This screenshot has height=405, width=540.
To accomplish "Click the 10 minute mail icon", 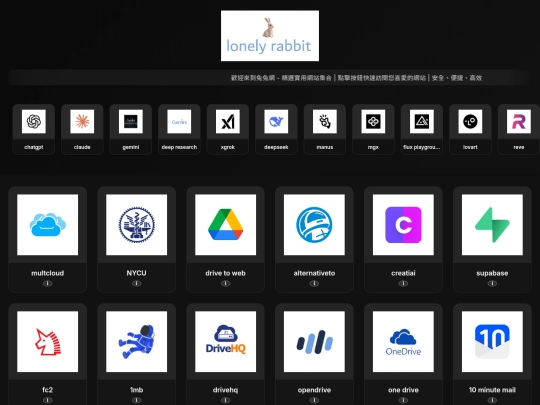I will pos(492,342).
